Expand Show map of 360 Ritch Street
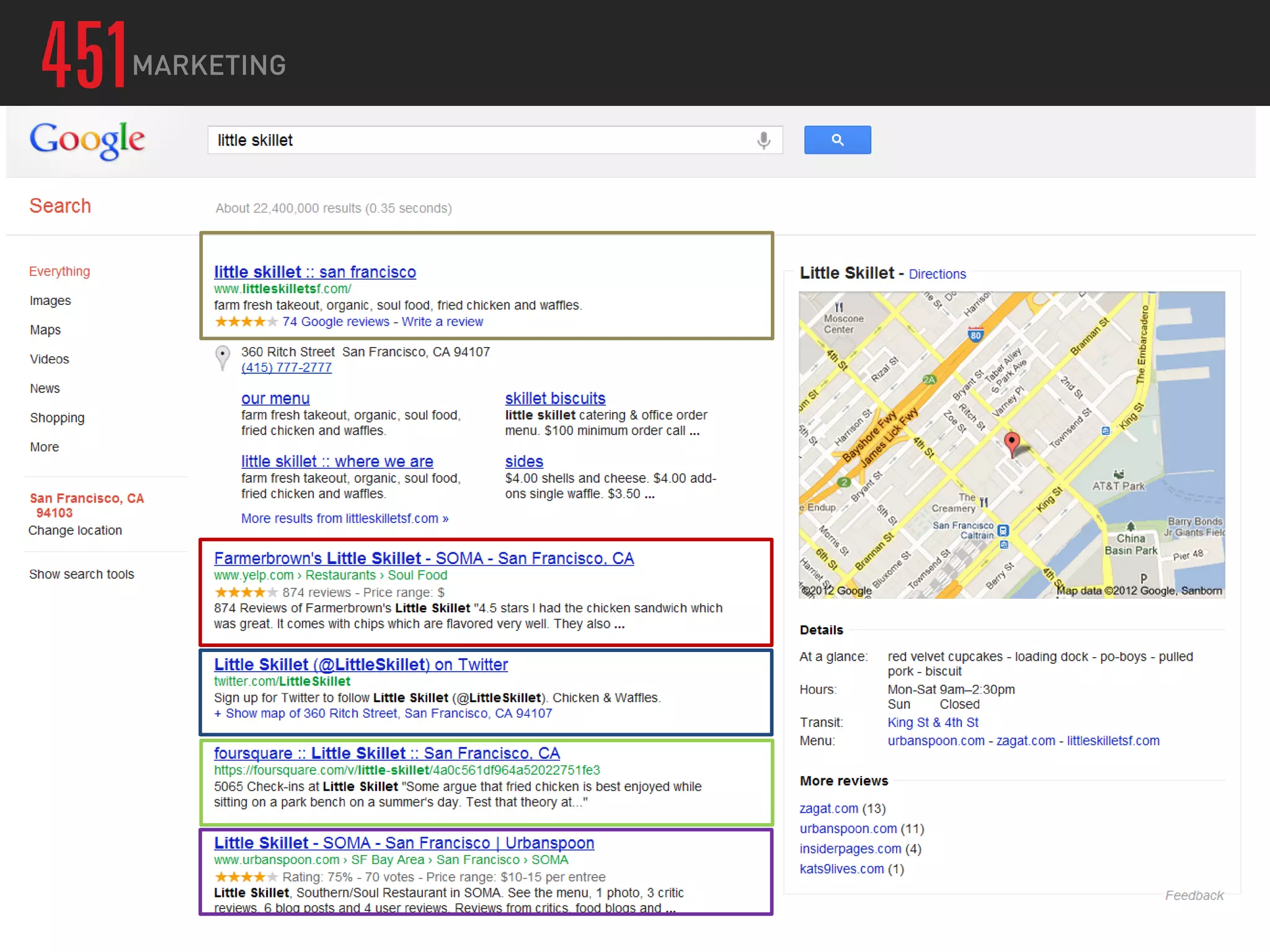This screenshot has width=1270, height=952. pyautogui.click(x=383, y=713)
